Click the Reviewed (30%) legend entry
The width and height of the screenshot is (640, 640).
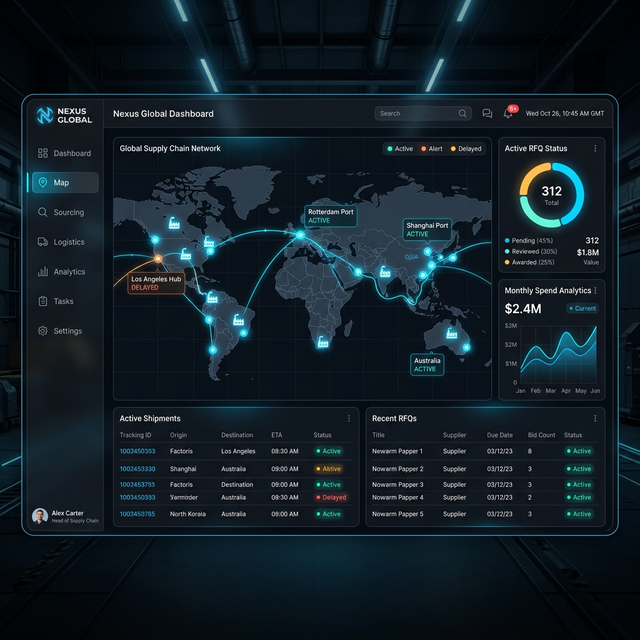tap(531, 251)
